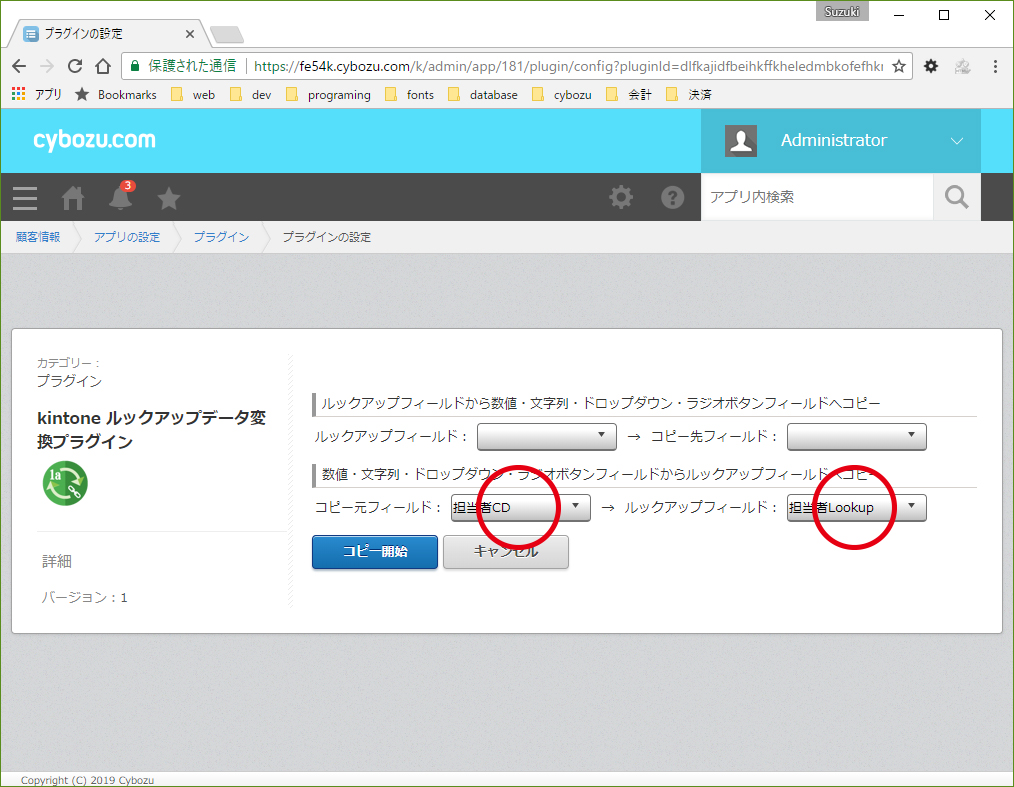Image resolution: width=1014 pixels, height=787 pixels.
Task: Open the cybozu bookmarks folder
Action: click(x=561, y=94)
